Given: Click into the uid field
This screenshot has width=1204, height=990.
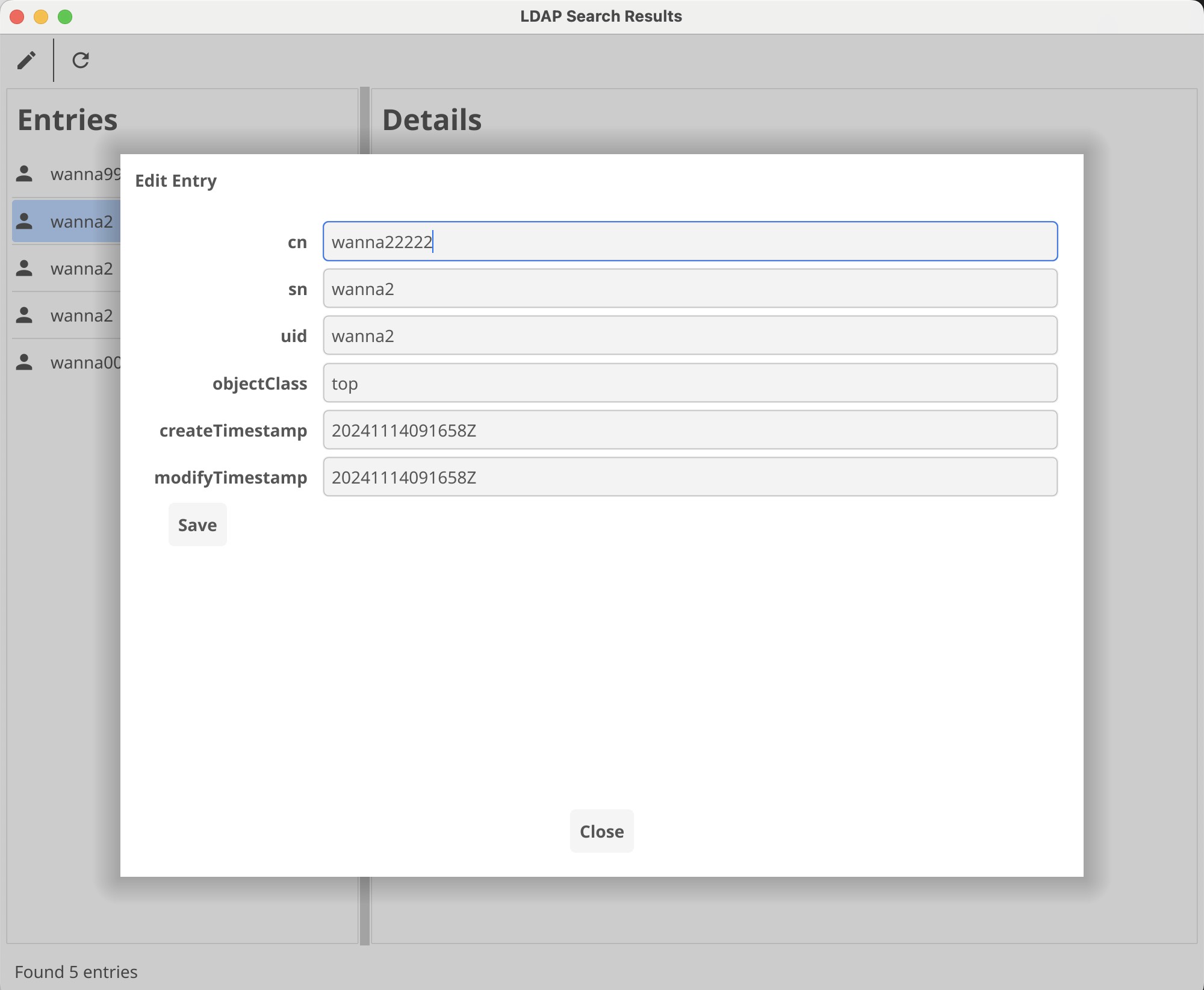Looking at the screenshot, I should click(x=690, y=336).
